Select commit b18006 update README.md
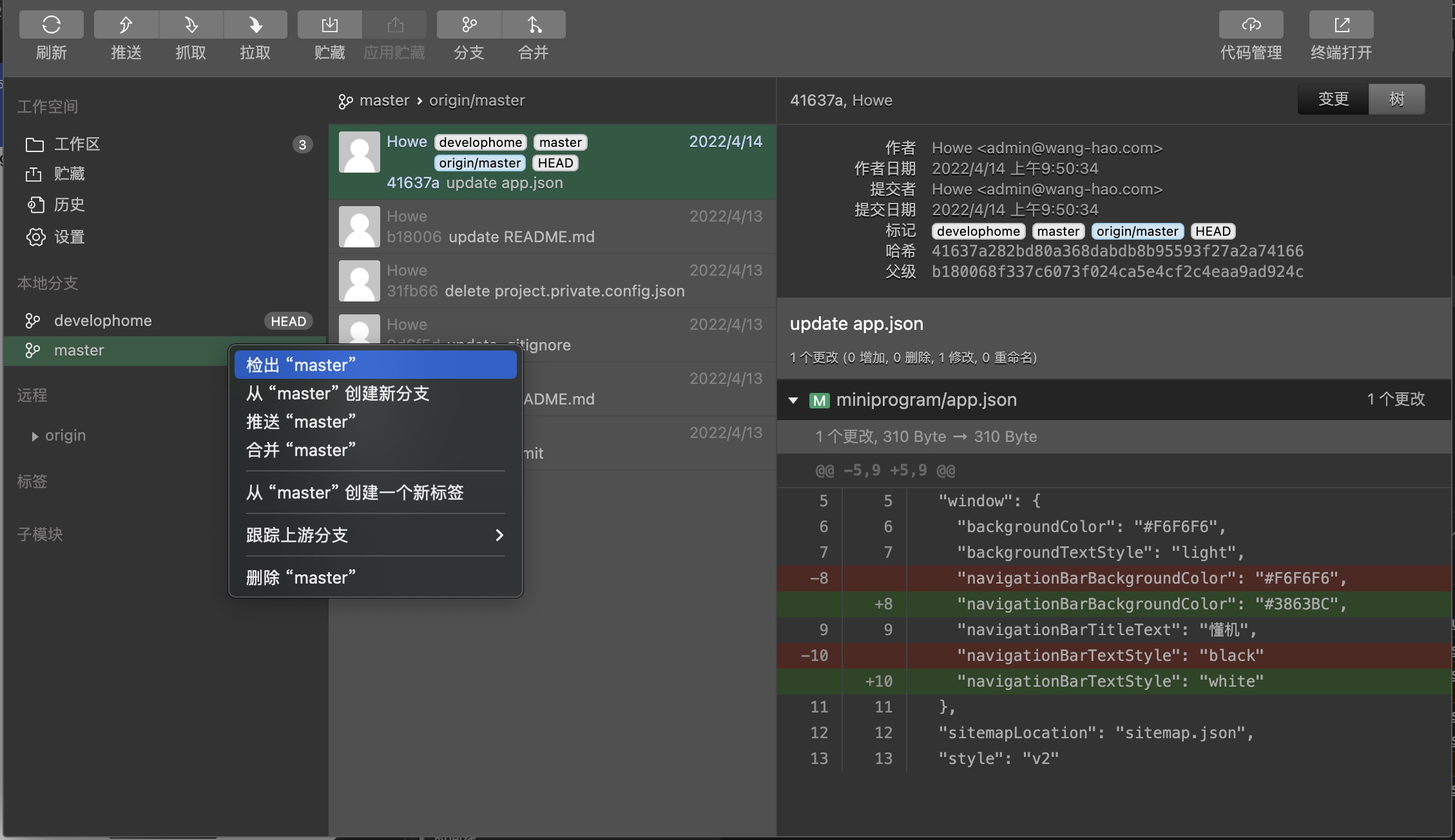 point(552,227)
